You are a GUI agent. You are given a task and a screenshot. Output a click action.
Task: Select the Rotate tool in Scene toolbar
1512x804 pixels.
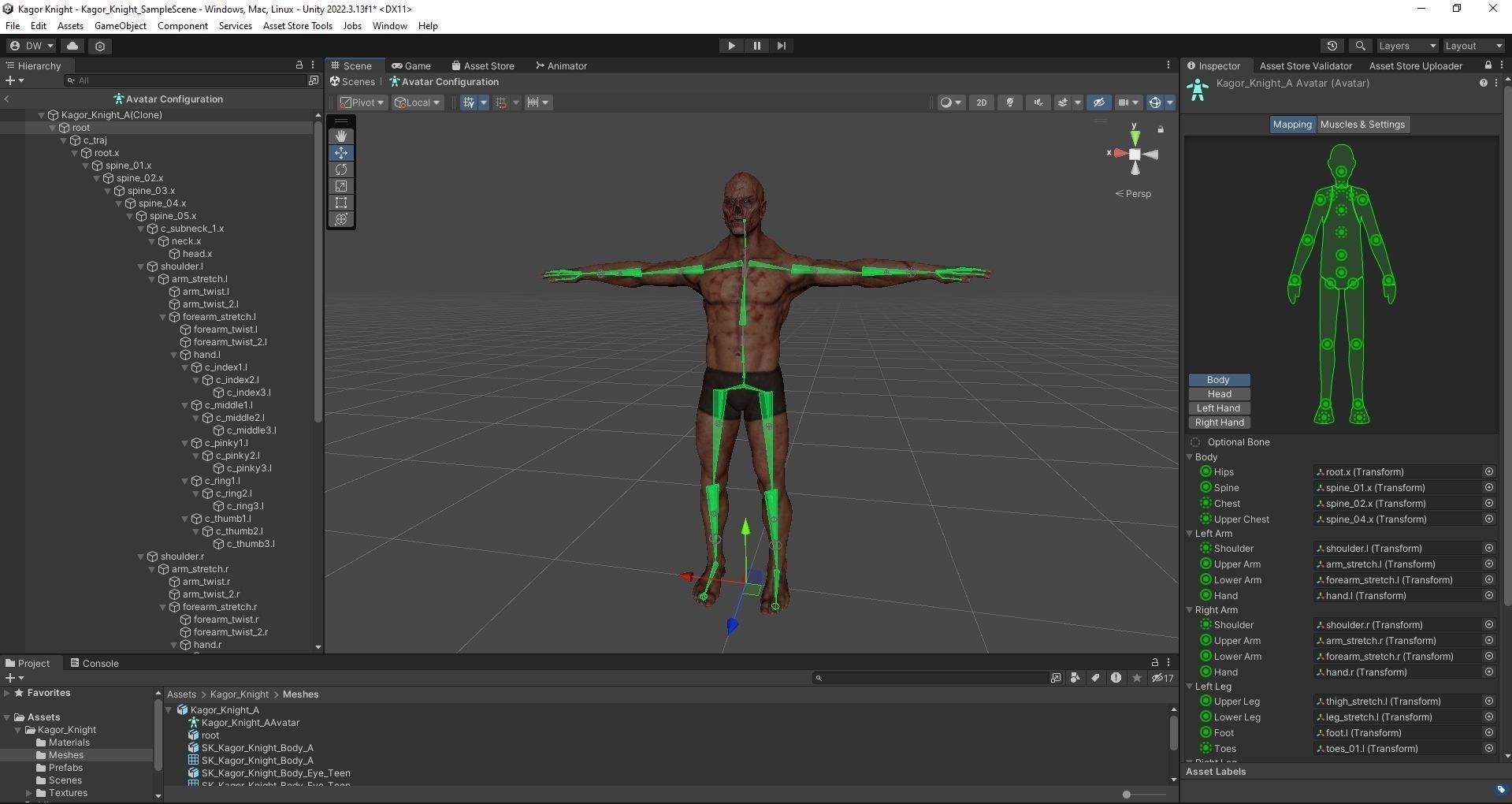341,169
